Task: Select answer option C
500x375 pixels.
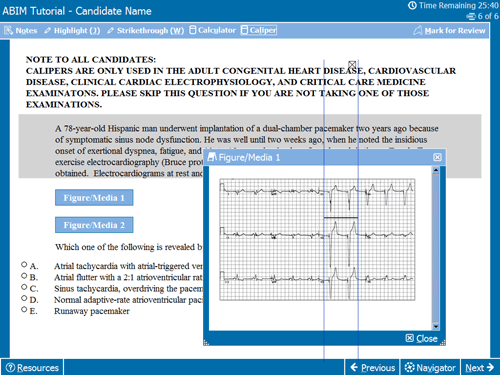Action: [x=24, y=287]
